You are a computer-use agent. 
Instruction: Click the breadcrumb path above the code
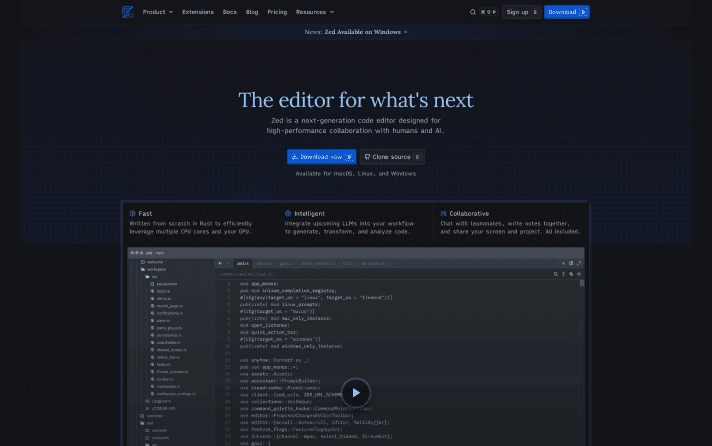[246, 274]
